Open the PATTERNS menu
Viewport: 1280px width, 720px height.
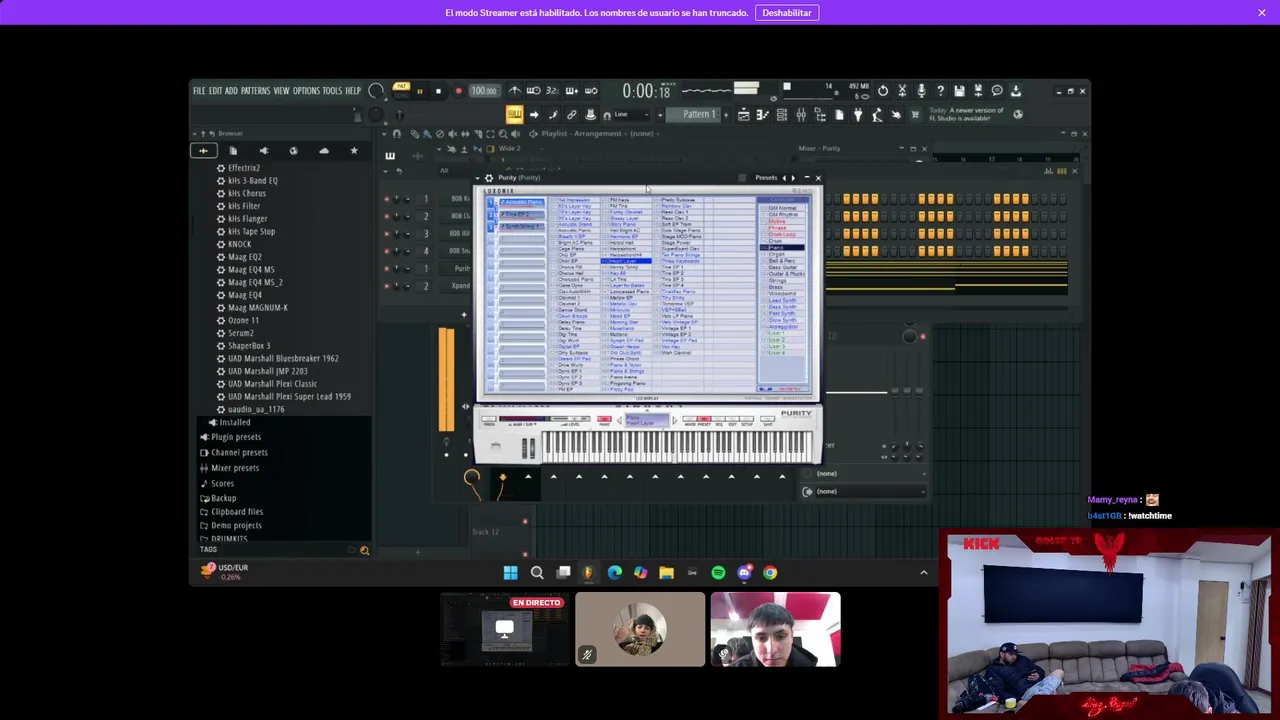pos(255,91)
